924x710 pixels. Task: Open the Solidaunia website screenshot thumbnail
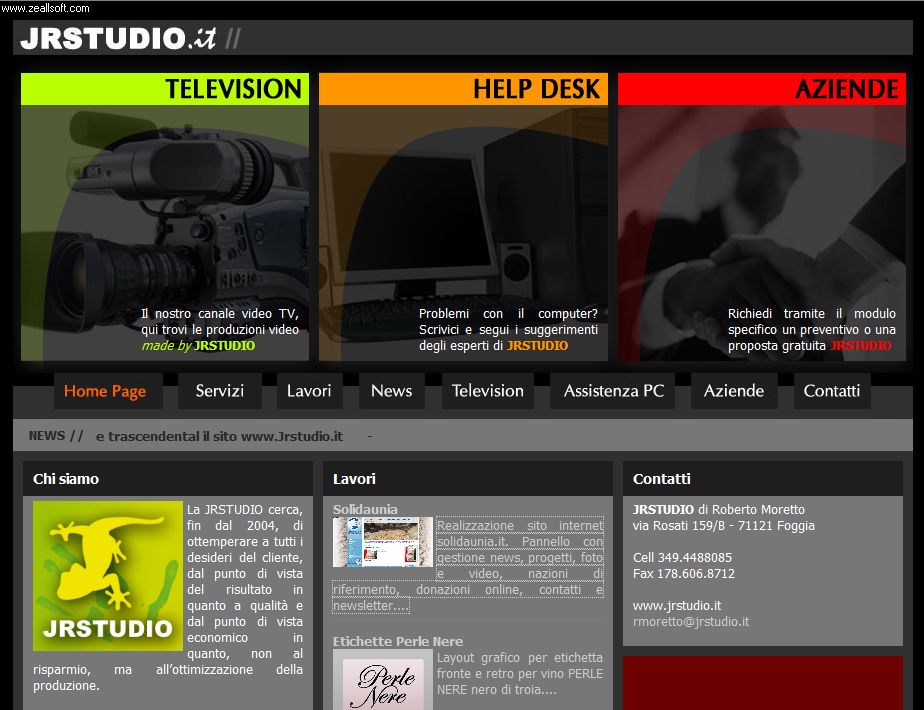(383, 542)
